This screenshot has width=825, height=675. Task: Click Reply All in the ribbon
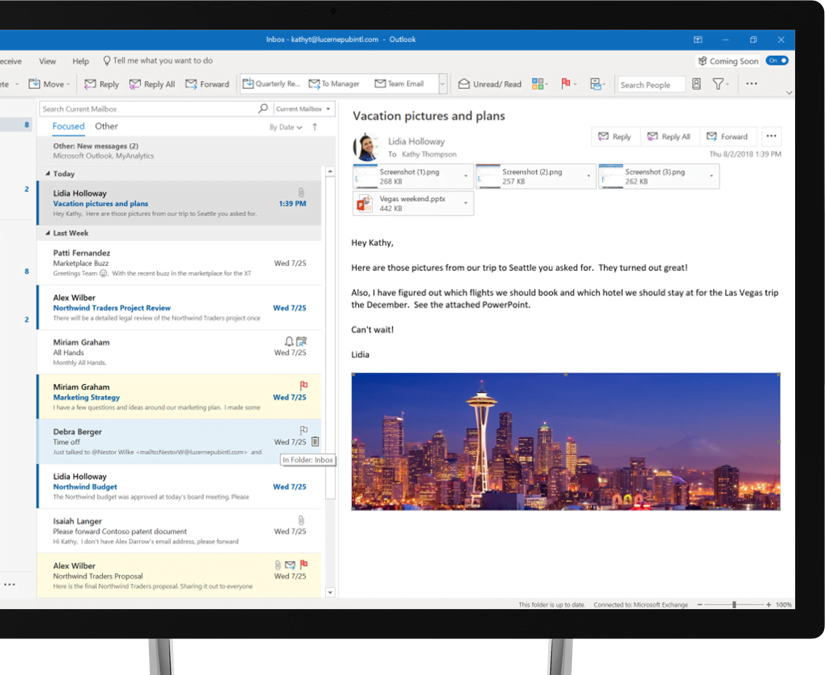(x=152, y=84)
